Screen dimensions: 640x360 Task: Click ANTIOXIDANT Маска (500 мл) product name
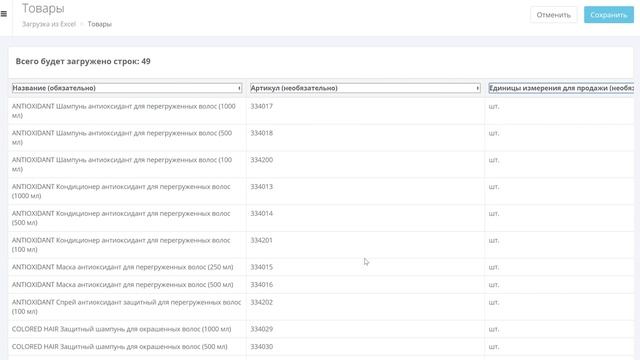tap(122, 284)
